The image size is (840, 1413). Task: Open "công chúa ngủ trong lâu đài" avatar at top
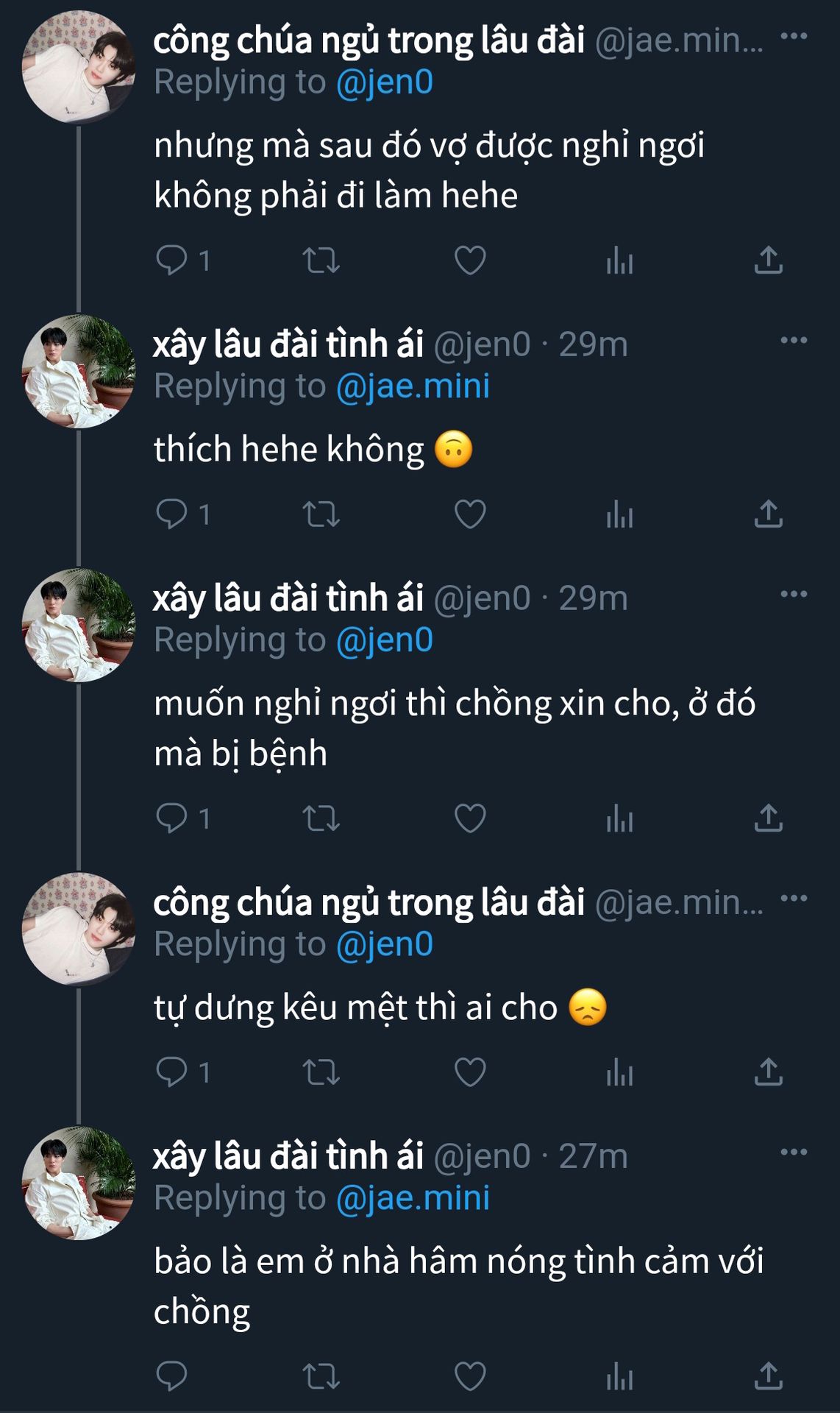(x=78, y=67)
